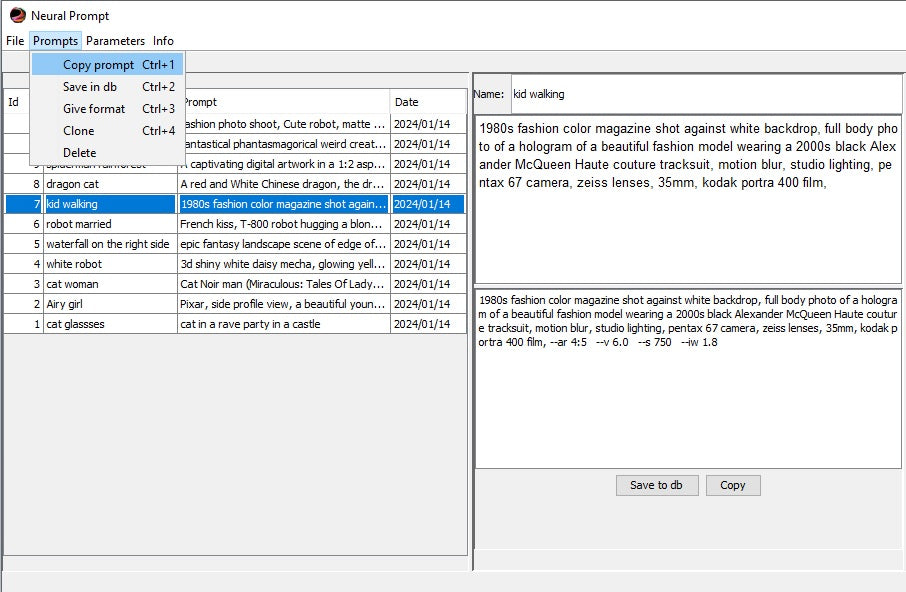906x592 pixels.
Task: Open the Info menu
Action: (x=163, y=41)
